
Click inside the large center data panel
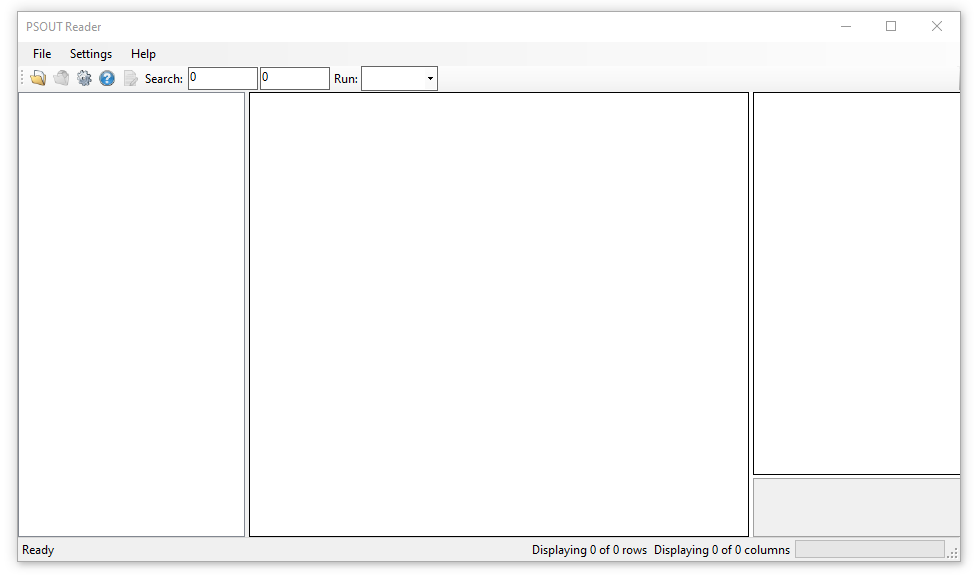pos(498,314)
